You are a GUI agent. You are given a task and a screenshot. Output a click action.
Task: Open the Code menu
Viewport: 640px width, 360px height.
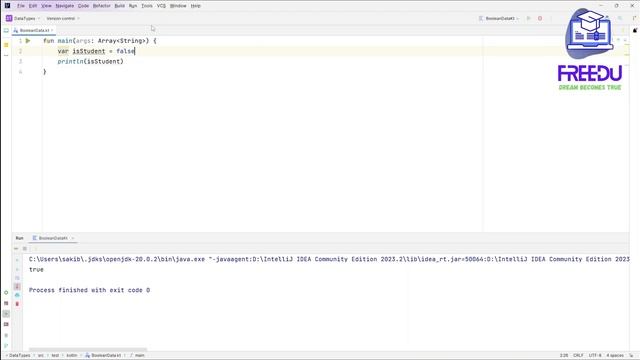point(83,6)
